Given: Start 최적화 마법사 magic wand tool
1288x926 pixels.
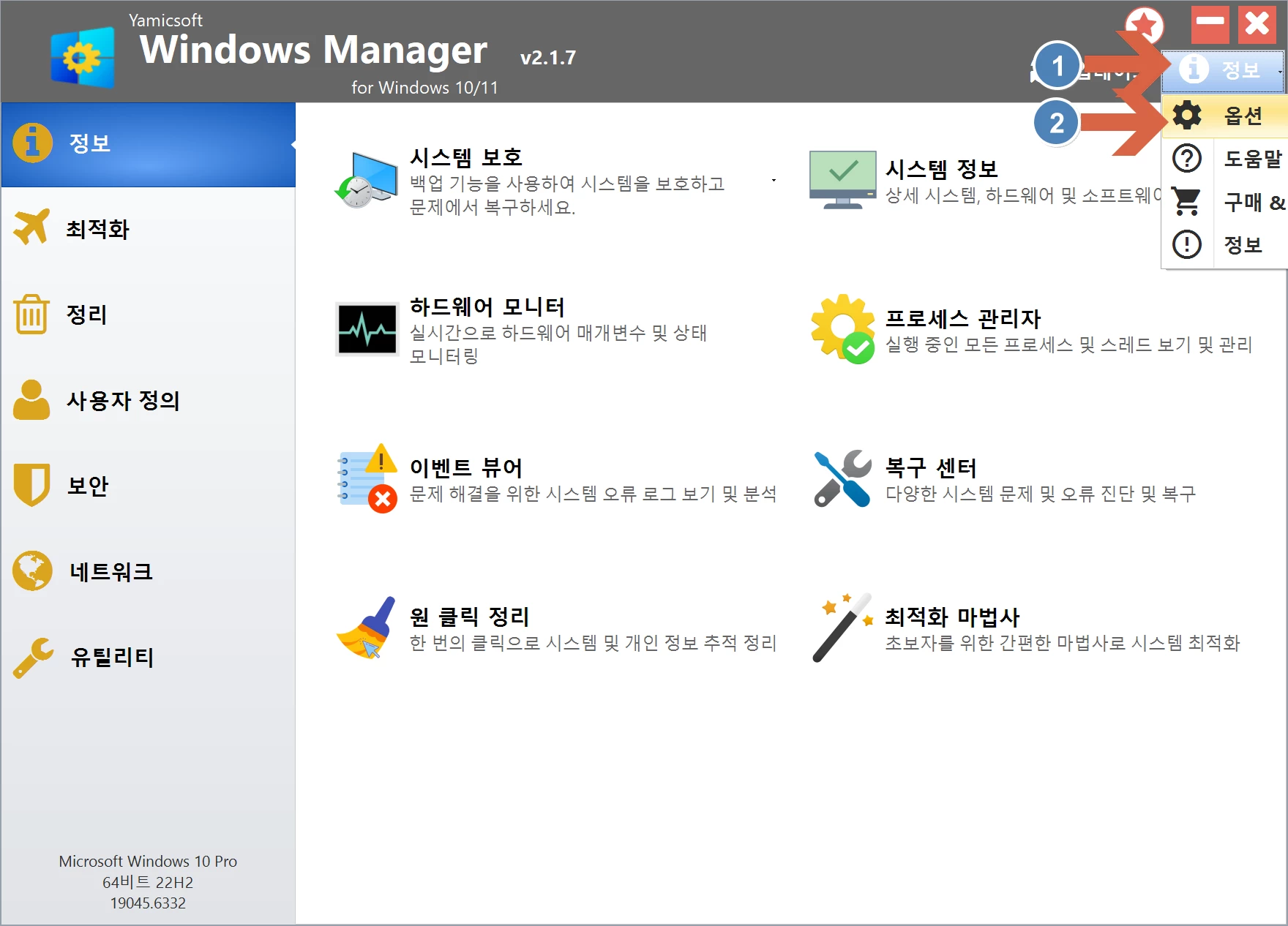Looking at the screenshot, I should (1026, 628).
